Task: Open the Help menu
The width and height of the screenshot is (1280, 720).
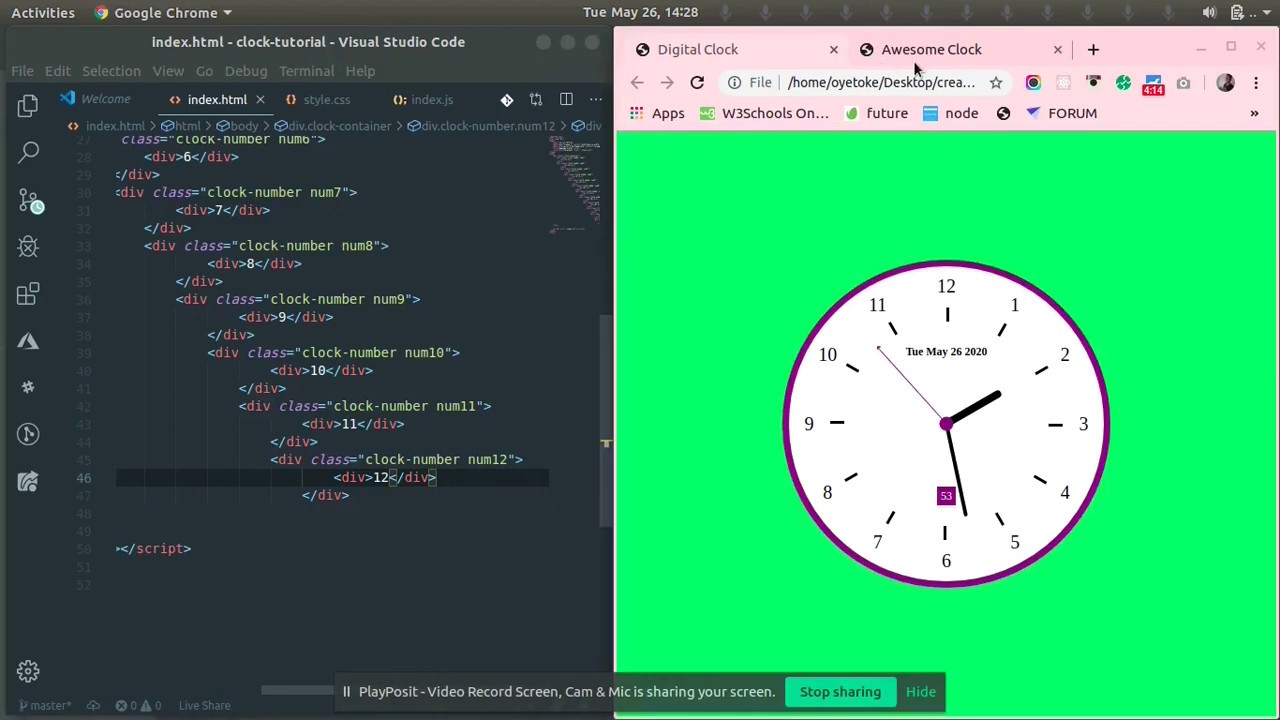Action: point(360,71)
